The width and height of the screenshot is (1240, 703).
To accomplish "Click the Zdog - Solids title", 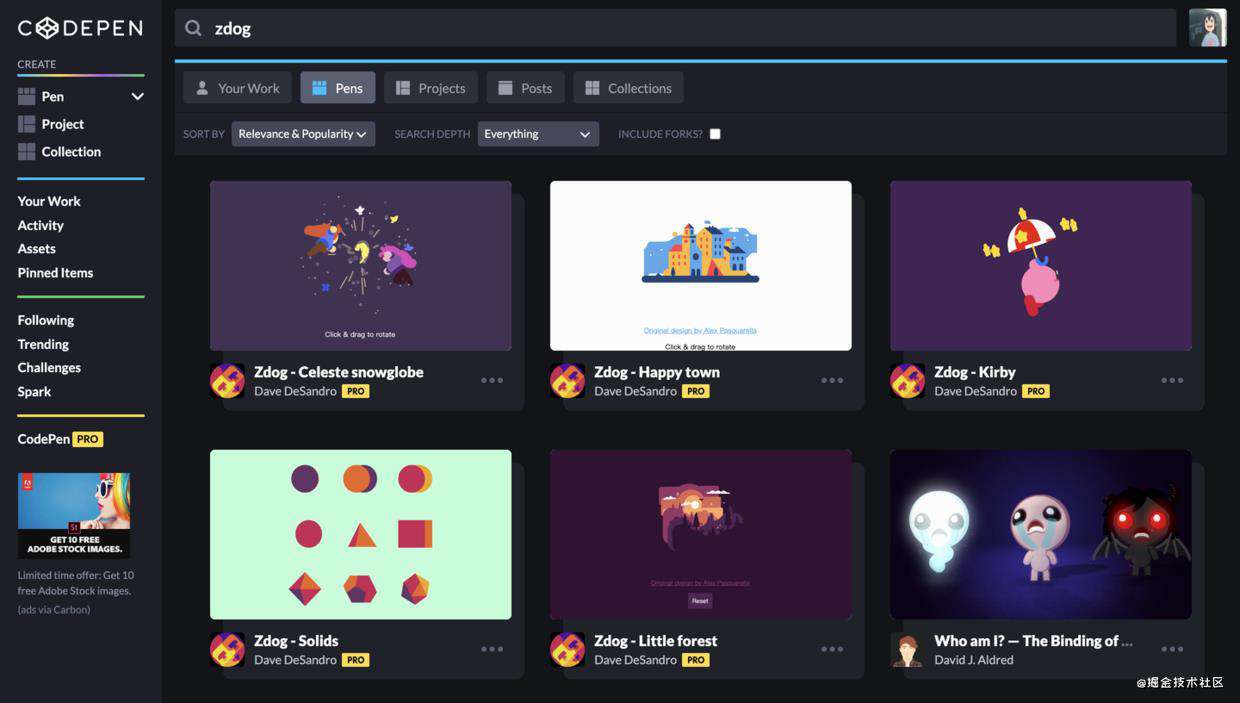I will [x=296, y=640].
